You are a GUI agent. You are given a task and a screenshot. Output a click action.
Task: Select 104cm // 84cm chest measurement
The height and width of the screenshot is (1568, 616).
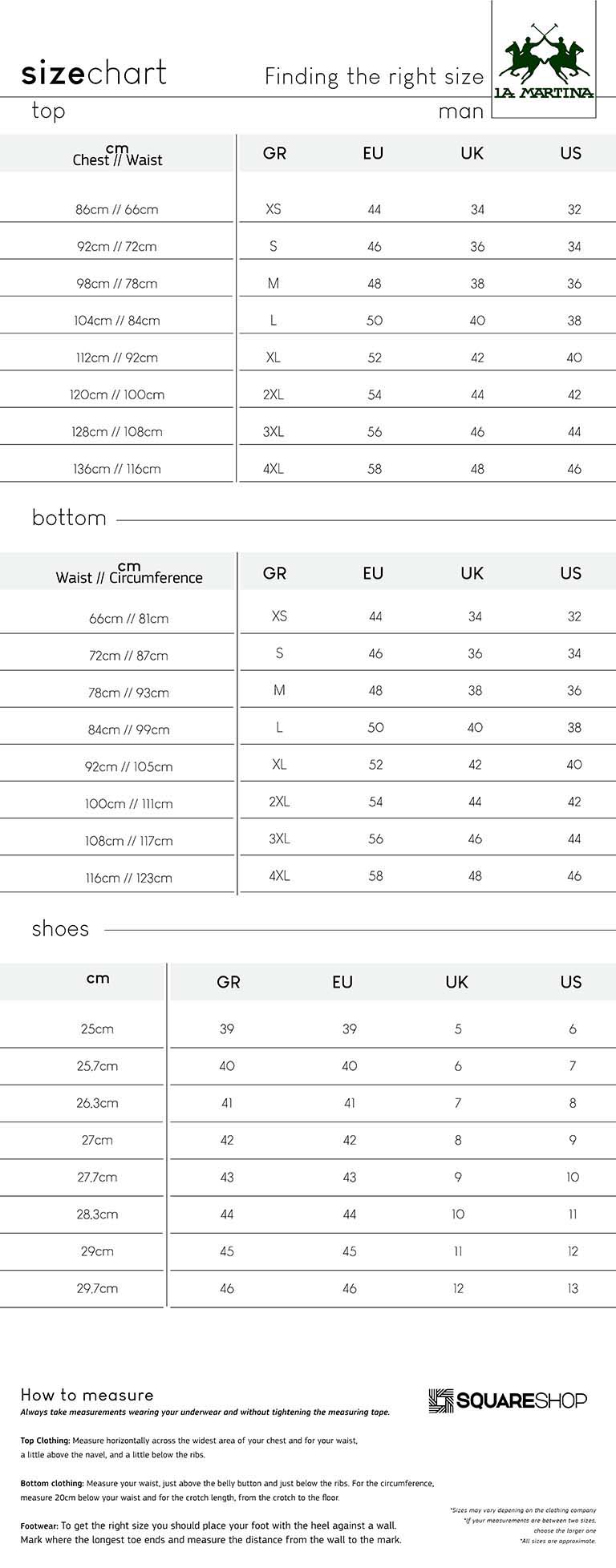[117, 321]
